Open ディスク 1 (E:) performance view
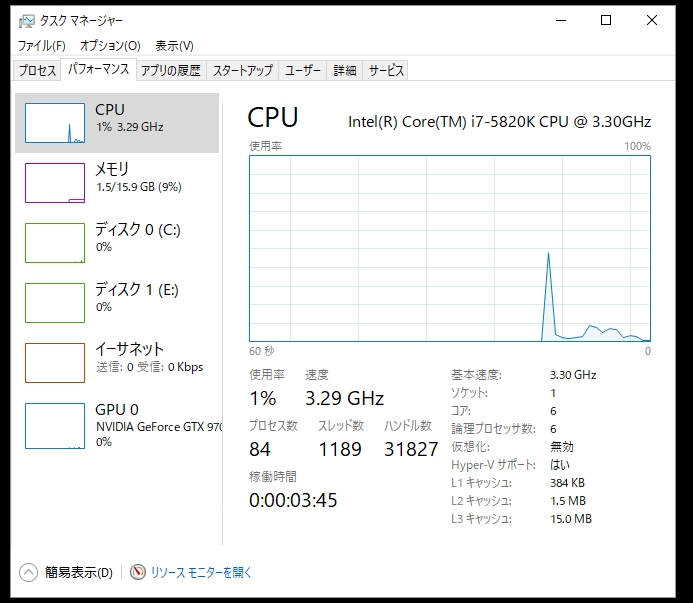The height and width of the screenshot is (603, 693). coord(137,298)
